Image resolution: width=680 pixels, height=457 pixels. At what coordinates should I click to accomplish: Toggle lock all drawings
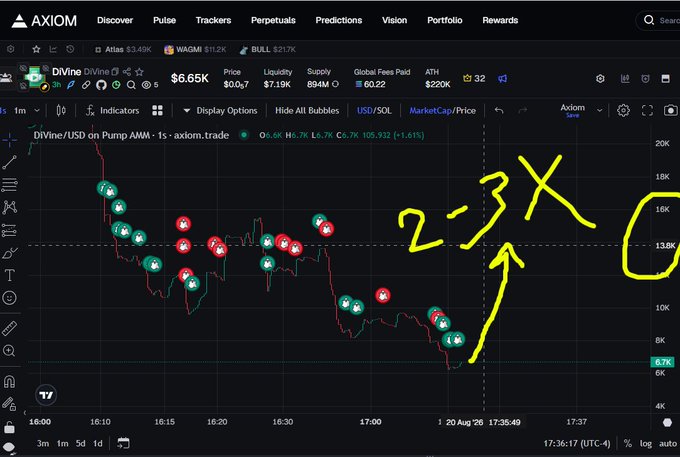point(10,428)
